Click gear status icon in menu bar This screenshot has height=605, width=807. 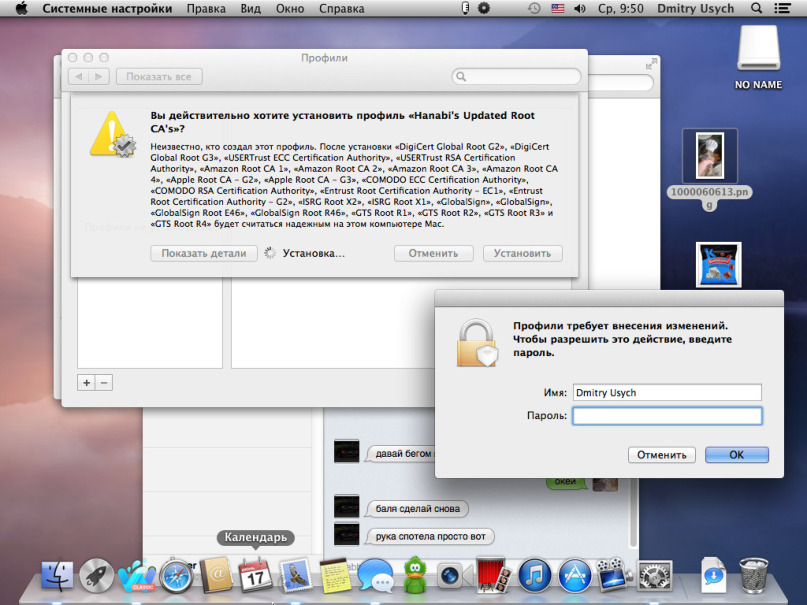point(484,8)
